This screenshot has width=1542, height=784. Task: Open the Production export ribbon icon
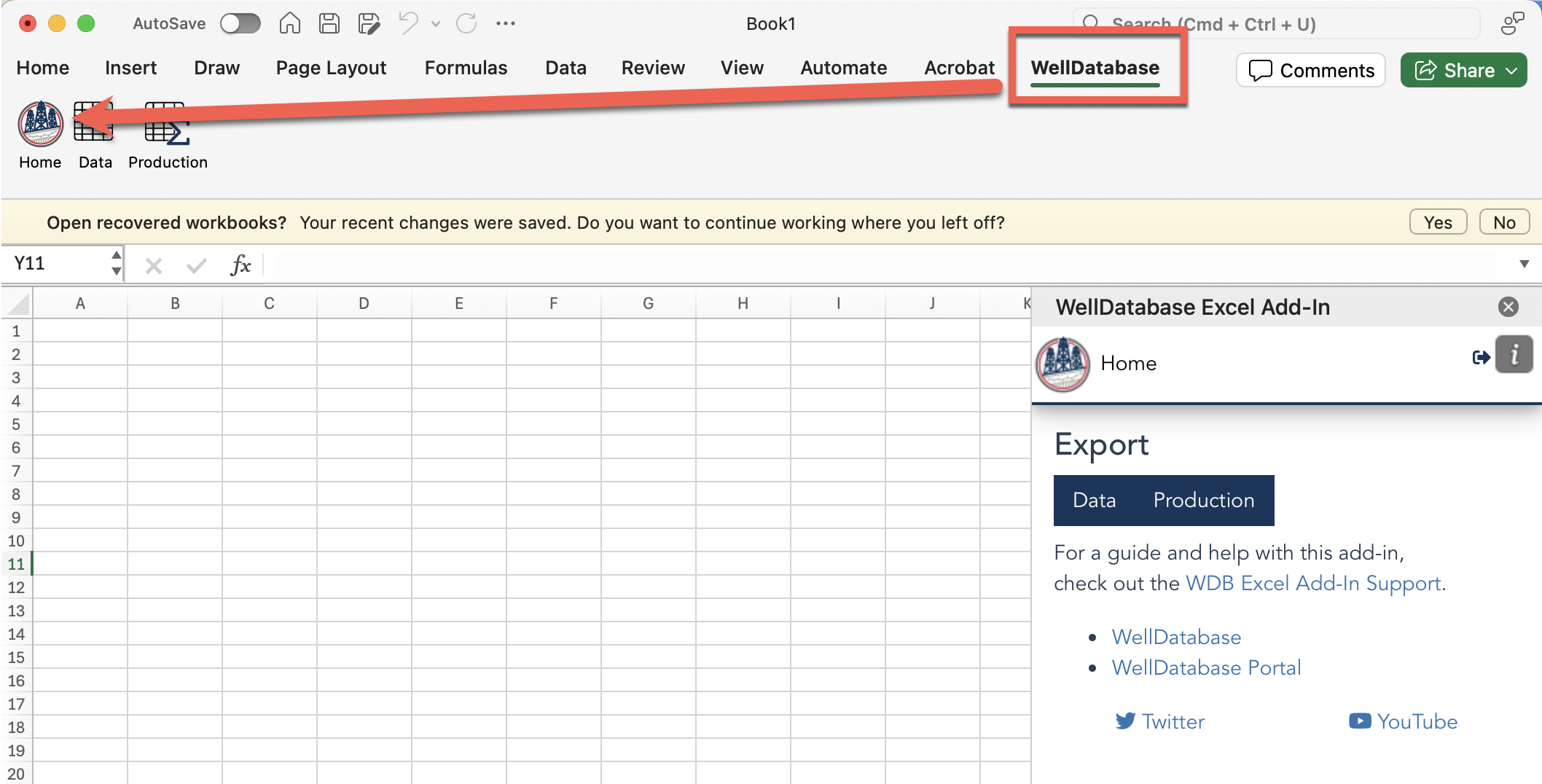coord(167,124)
